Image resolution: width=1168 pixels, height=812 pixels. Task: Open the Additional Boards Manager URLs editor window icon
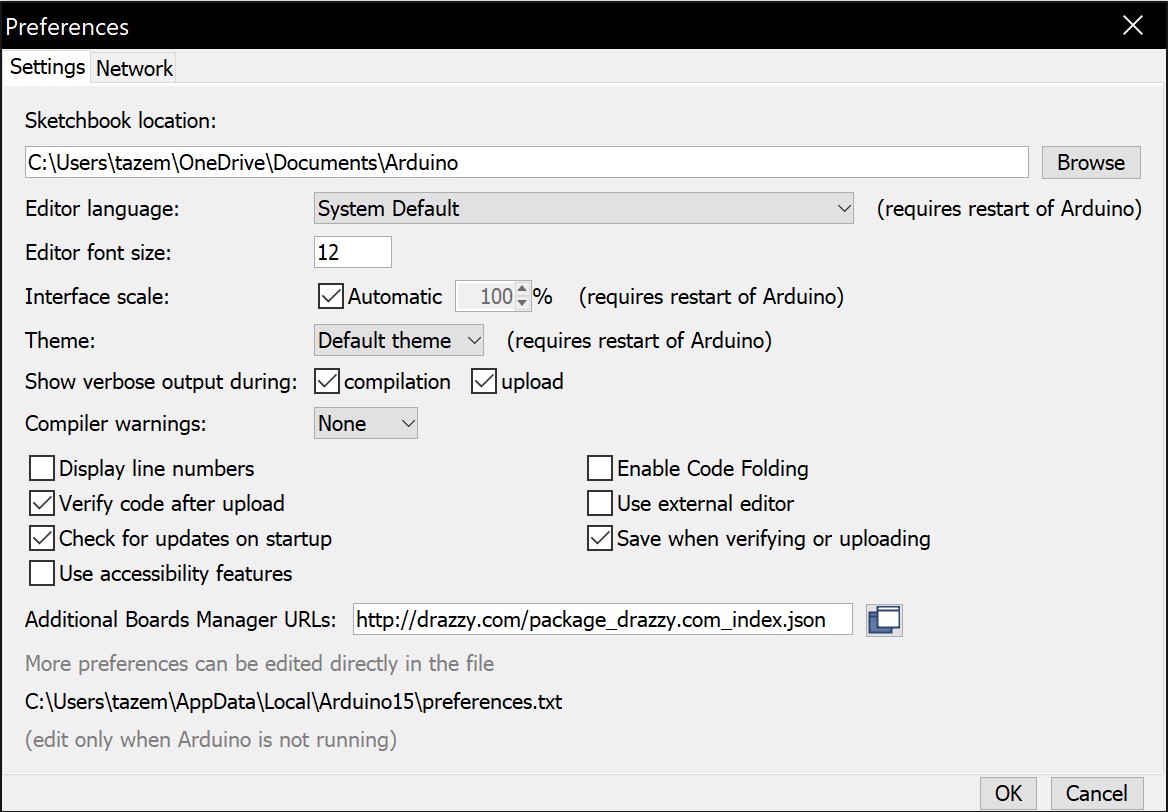884,620
